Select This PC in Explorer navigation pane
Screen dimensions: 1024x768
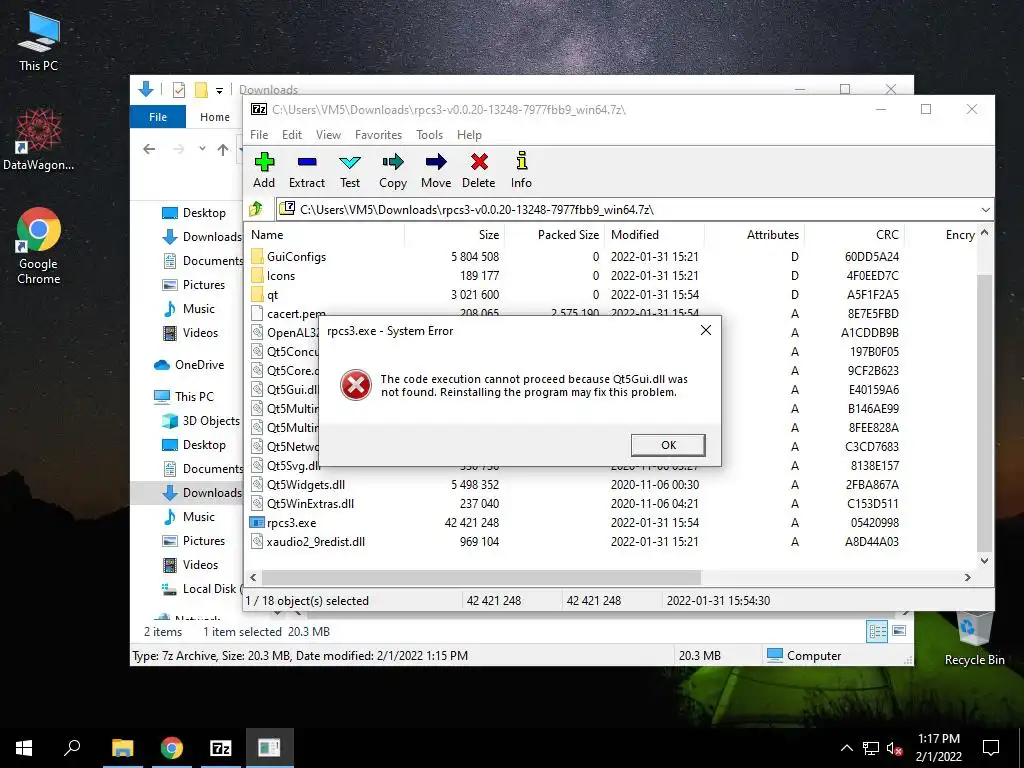coord(185,396)
